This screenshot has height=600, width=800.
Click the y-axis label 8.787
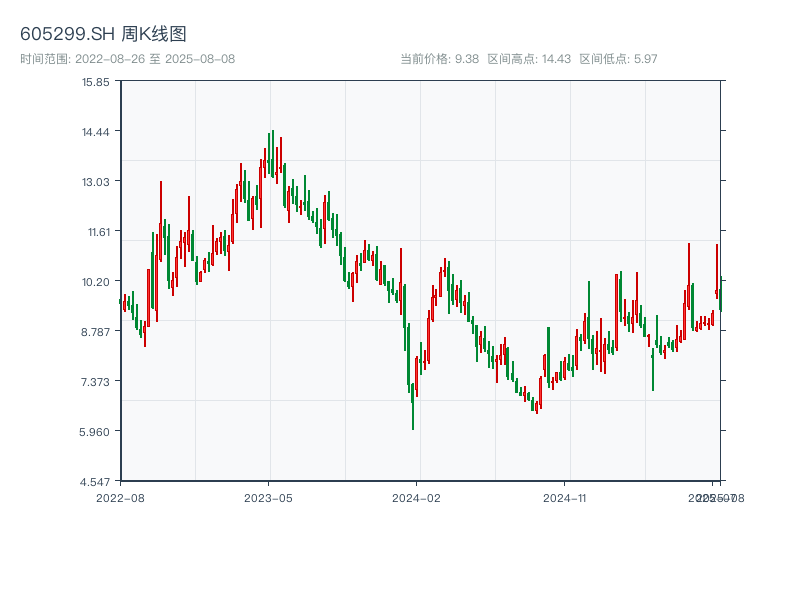(95, 332)
